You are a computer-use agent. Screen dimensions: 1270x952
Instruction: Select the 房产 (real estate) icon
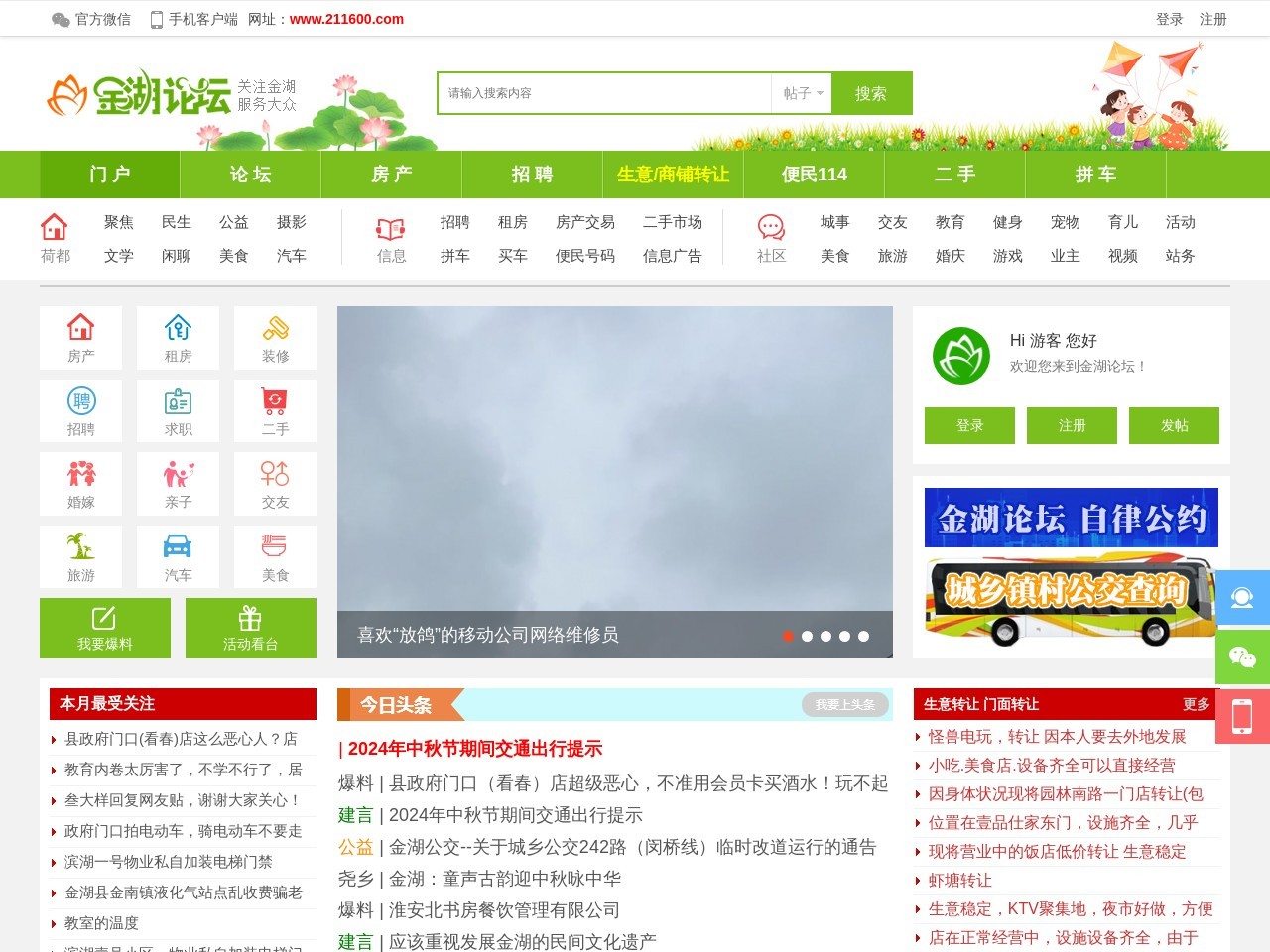80,337
